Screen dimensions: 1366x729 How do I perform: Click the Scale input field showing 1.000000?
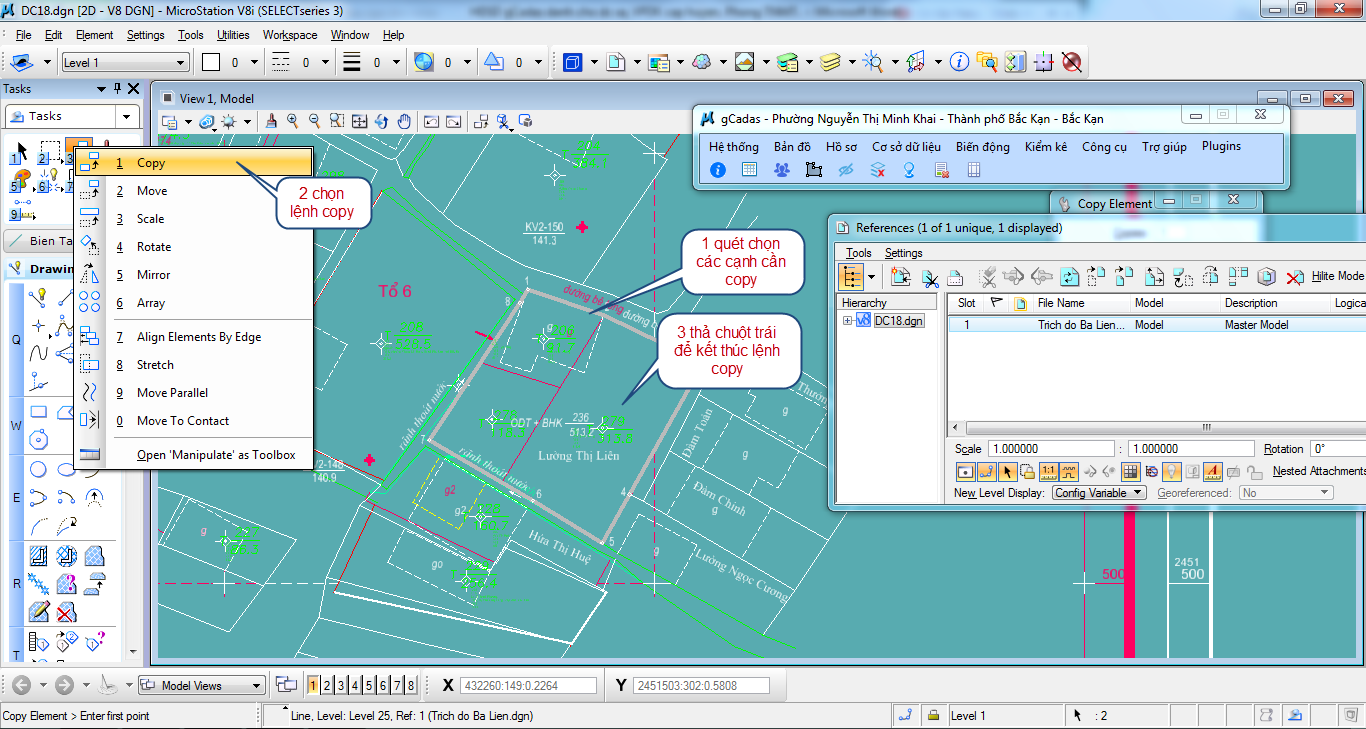click(1050, 449)
